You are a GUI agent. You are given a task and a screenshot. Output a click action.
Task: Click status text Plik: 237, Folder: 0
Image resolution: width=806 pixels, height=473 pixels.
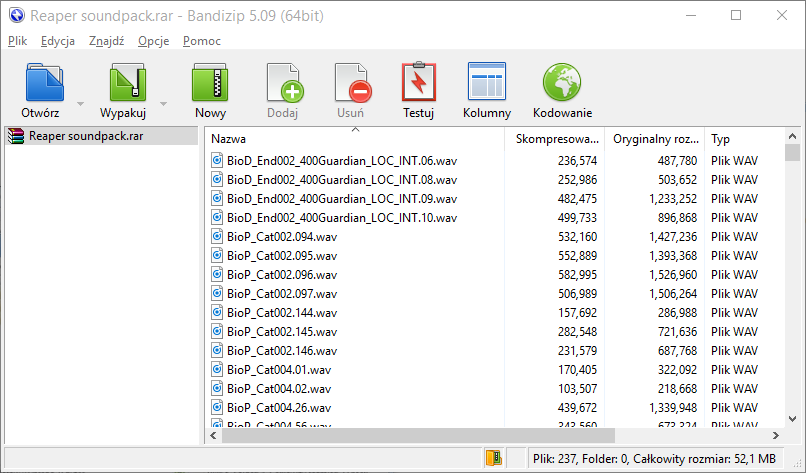[x=580, y=459]
